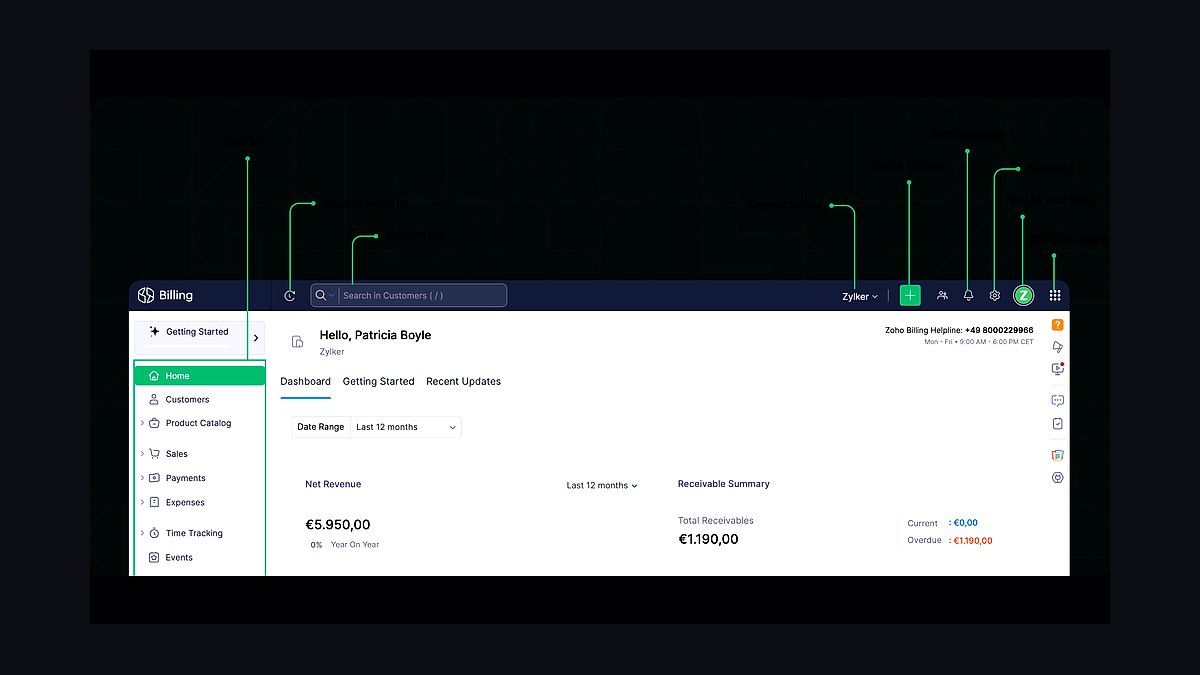Open the notifications bell

coord(968,295)
